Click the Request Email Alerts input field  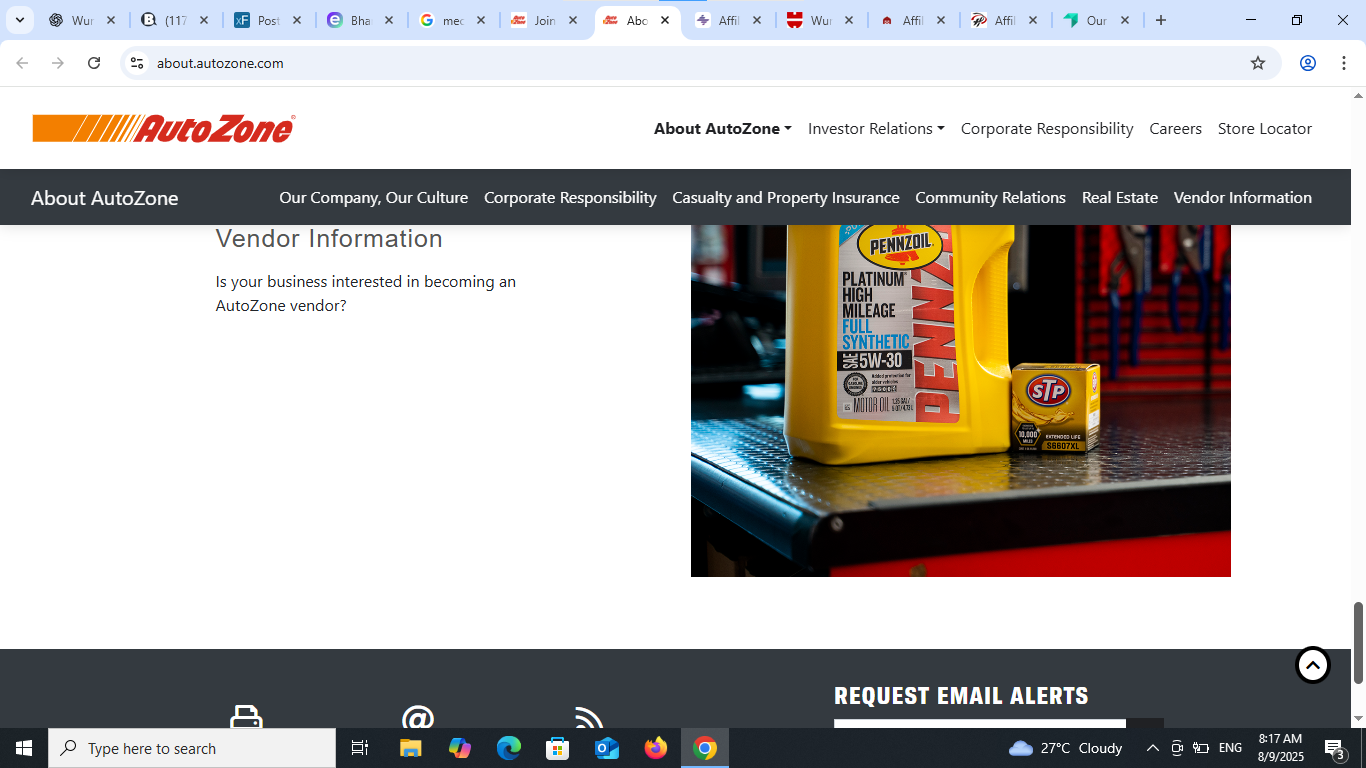pos(979,724)
